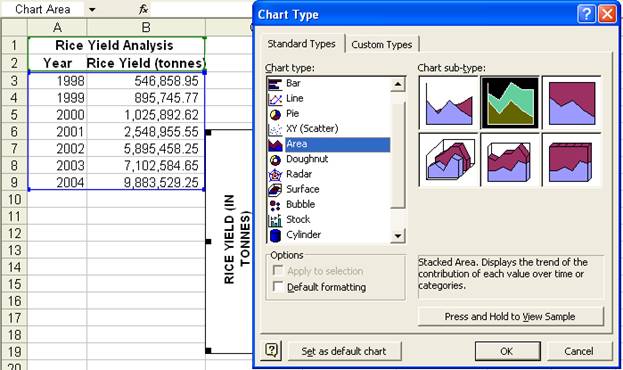Pick the Doughnut chart type icon
Viewport: 623px width, 370px height.
pyautogui.click(x=275, y=160)
